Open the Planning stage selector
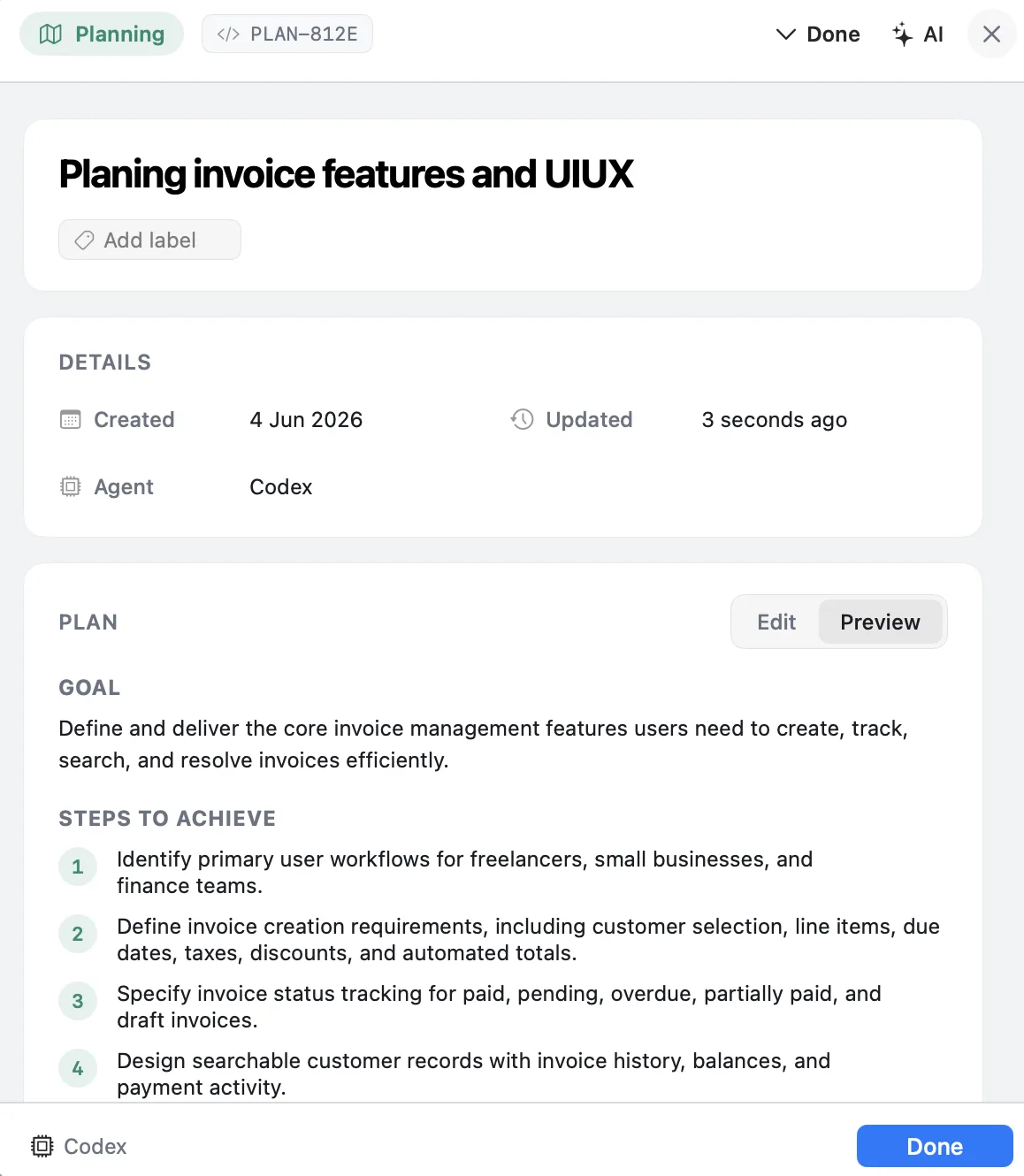Viewport: 1024px width, 1176px height. (x=102, y=34)
